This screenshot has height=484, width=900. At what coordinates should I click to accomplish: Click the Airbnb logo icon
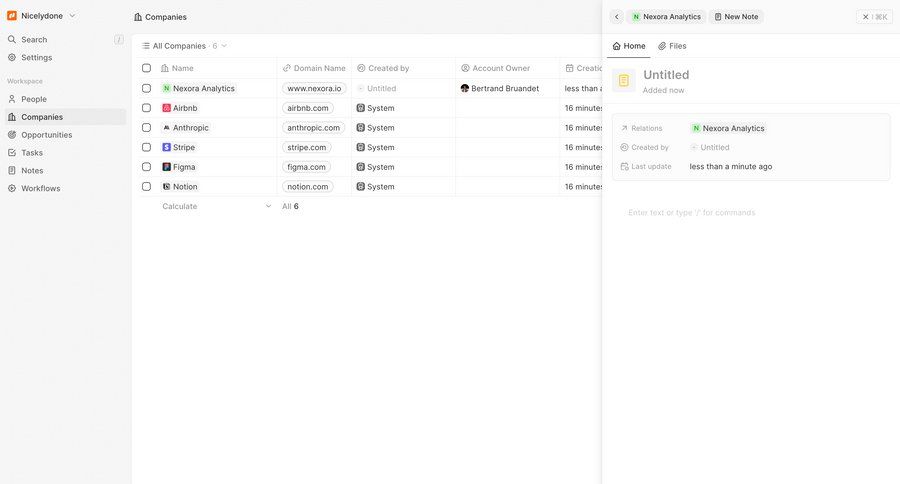[166, 108]
